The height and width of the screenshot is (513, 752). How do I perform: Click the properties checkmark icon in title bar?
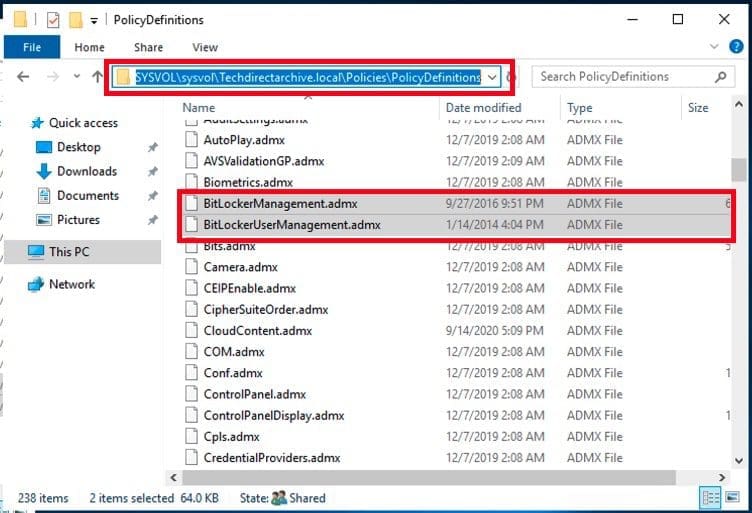coord(54,20)
